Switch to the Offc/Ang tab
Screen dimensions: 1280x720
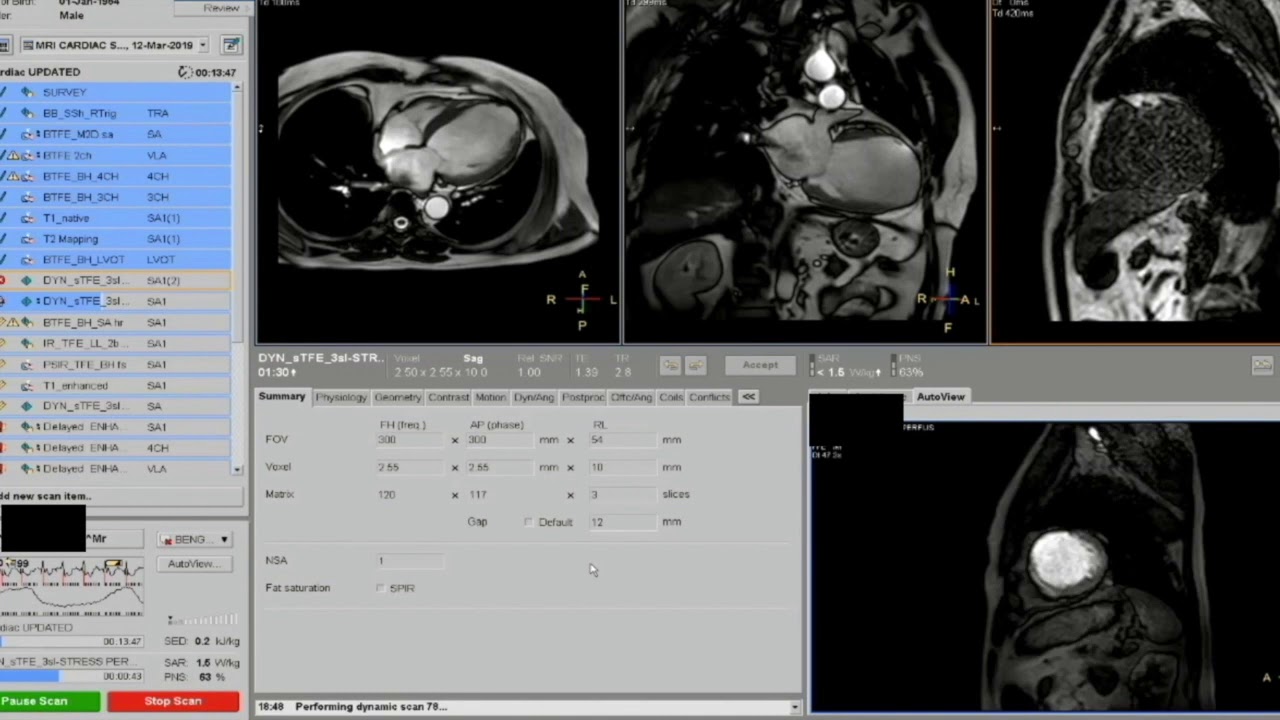pos(632,397)
